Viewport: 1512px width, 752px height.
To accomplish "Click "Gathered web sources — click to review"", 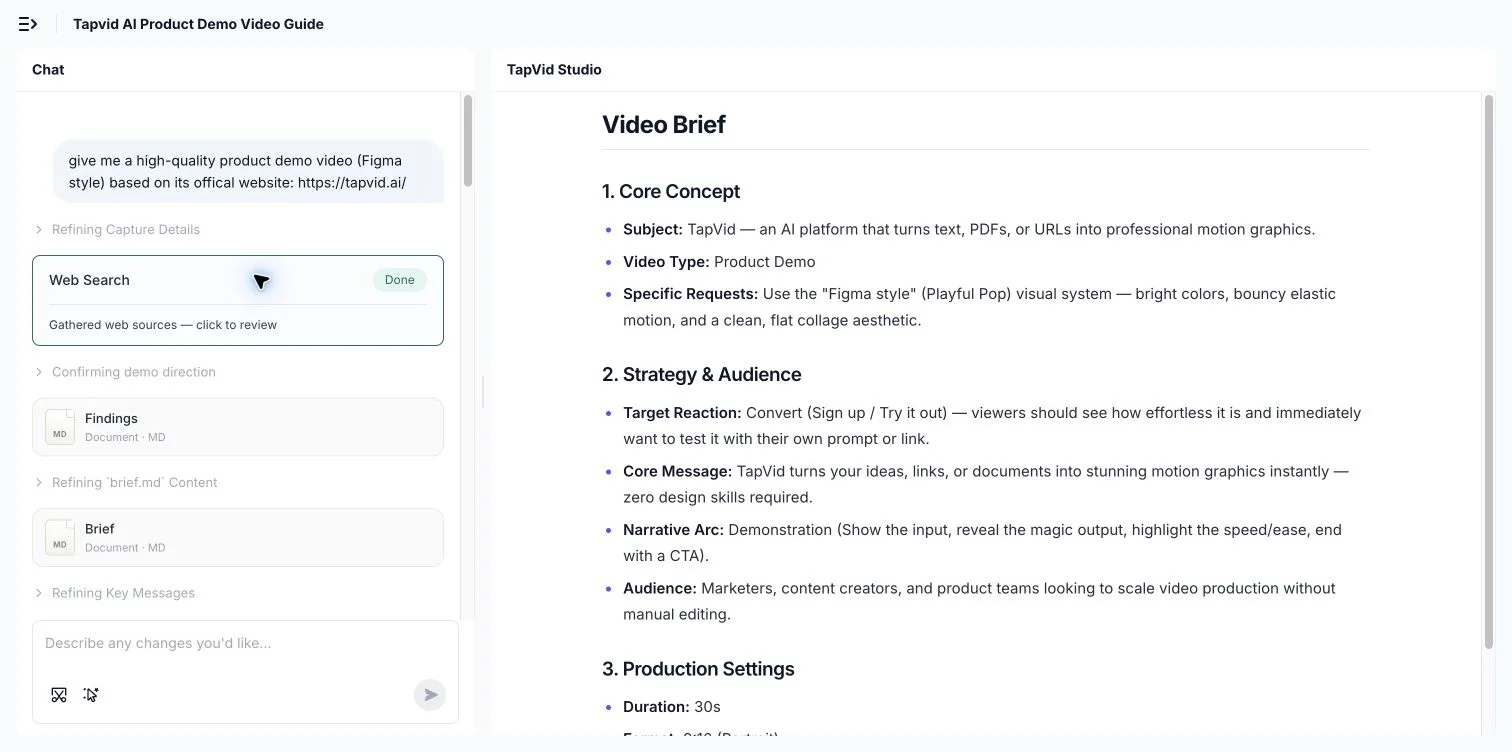I will (163, 325).
